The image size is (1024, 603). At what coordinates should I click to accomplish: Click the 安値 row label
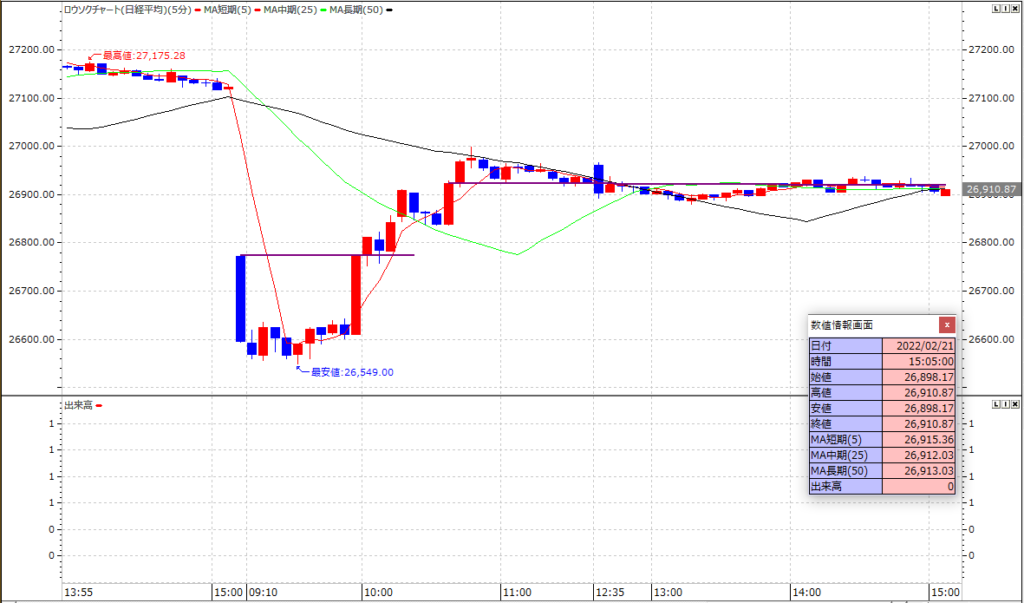846,408
